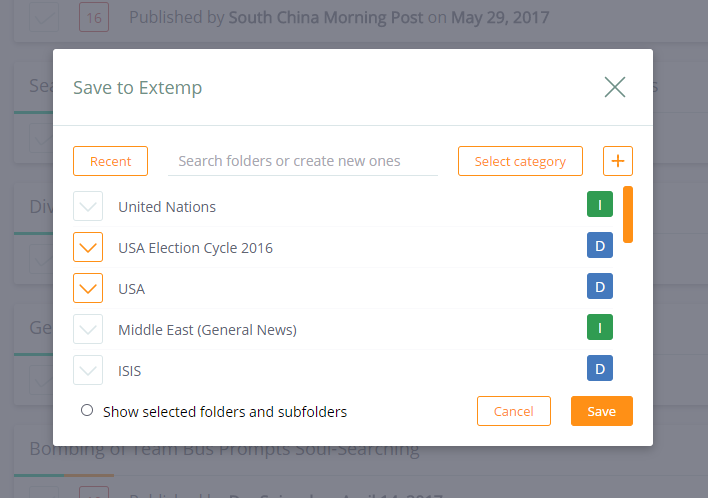
Task: Click the 16 badge in background article row
Action: (94, 18)
